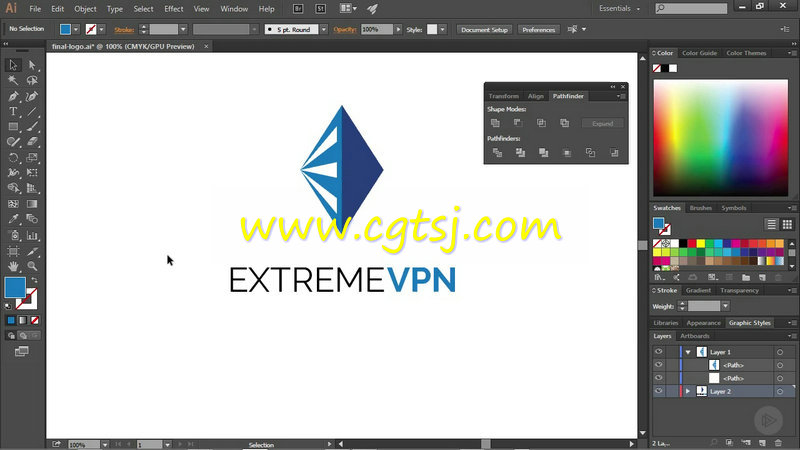Open the stroke weight dropdown in control bar
Image resolution: width=800 pixels, height=450 pixels.
pos(183,30)
